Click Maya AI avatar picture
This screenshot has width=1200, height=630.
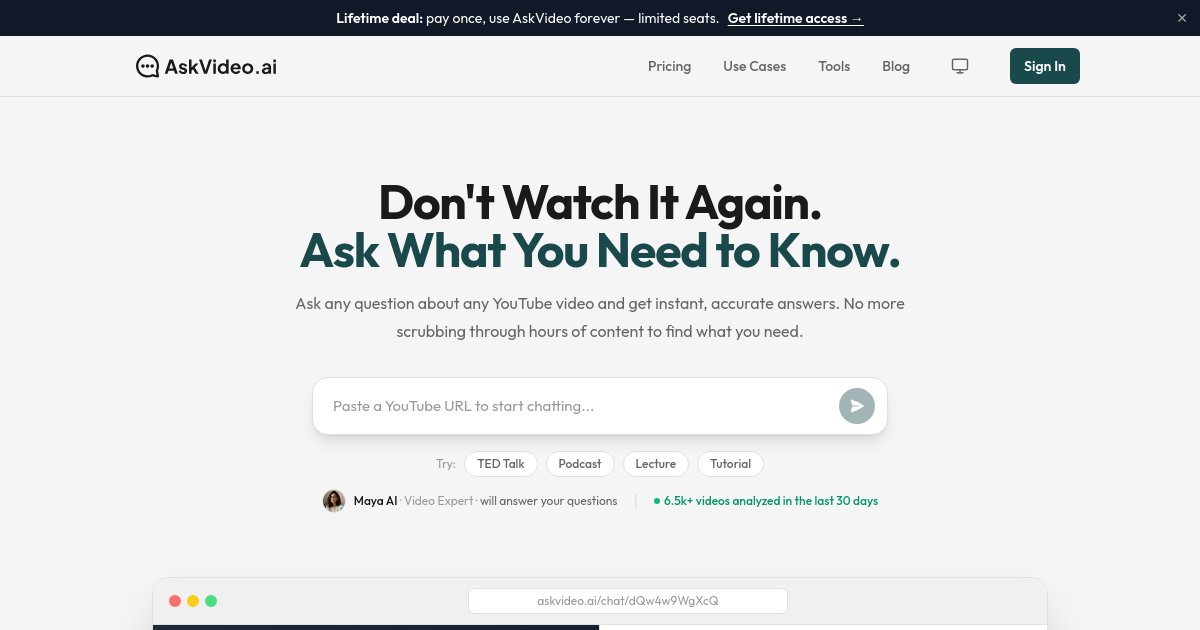pos(334,501)
